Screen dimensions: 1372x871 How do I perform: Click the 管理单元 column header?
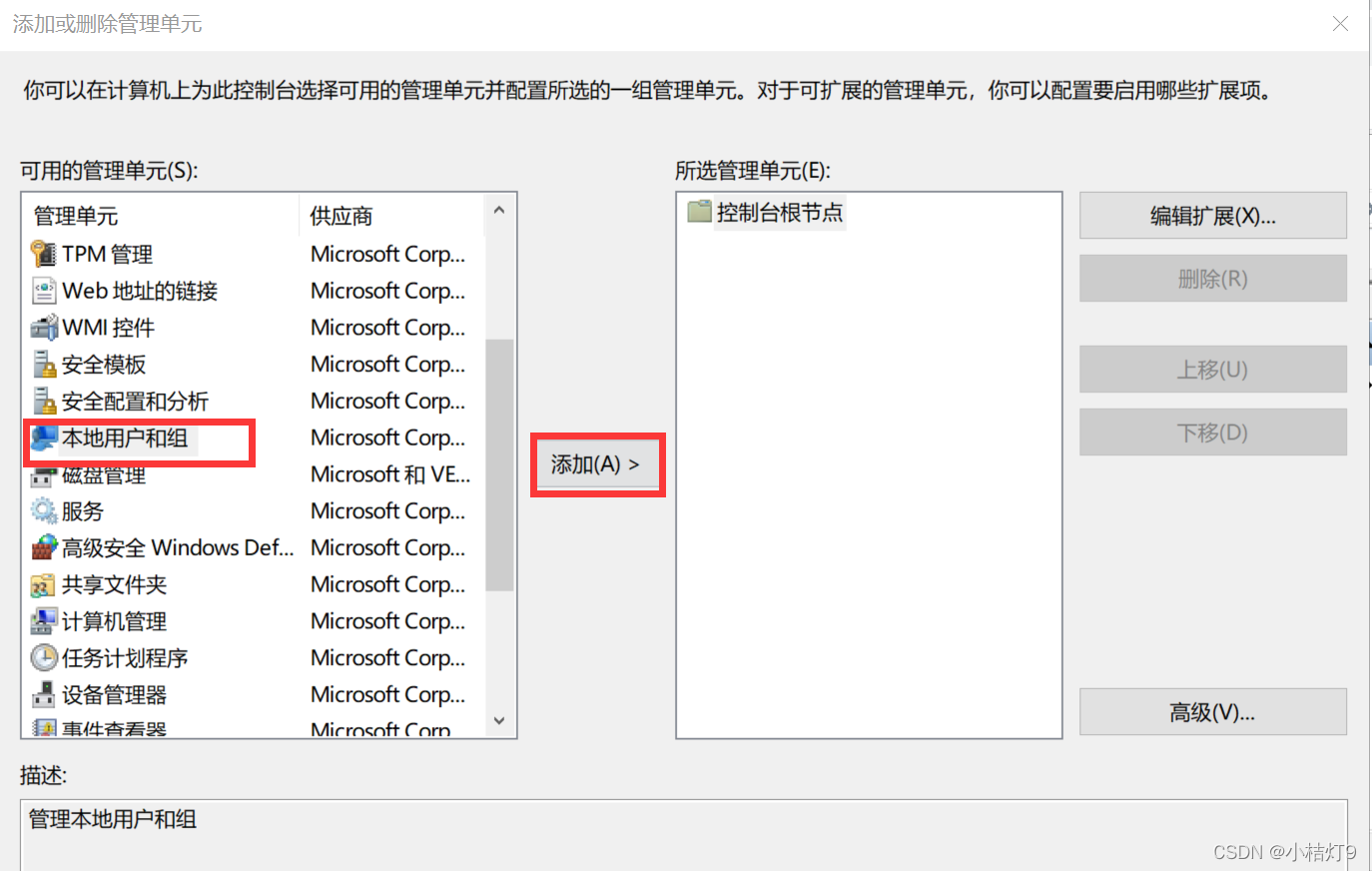click(x=161, y=216)
